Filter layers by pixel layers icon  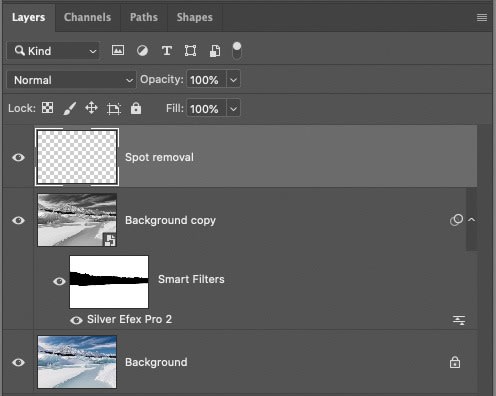[x=118, y=50]
